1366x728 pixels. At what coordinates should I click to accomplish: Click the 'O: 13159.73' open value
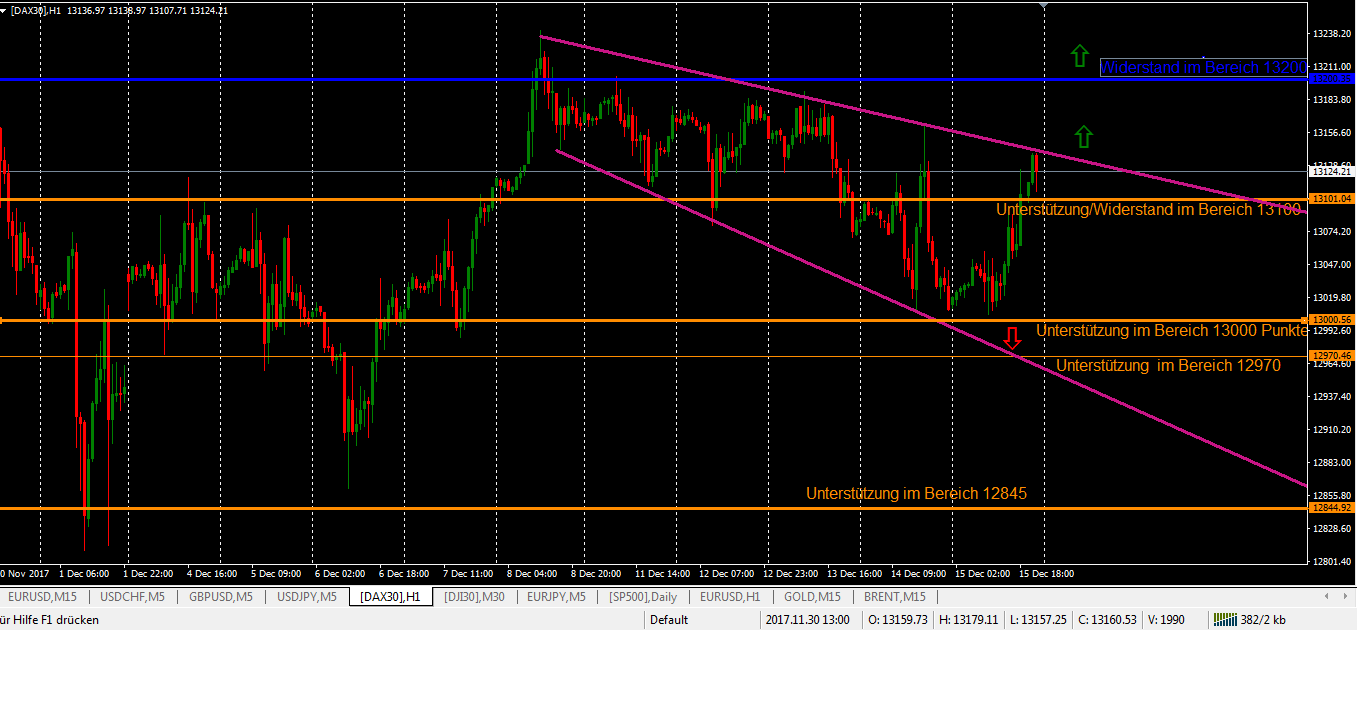click(x=897, y=620)
